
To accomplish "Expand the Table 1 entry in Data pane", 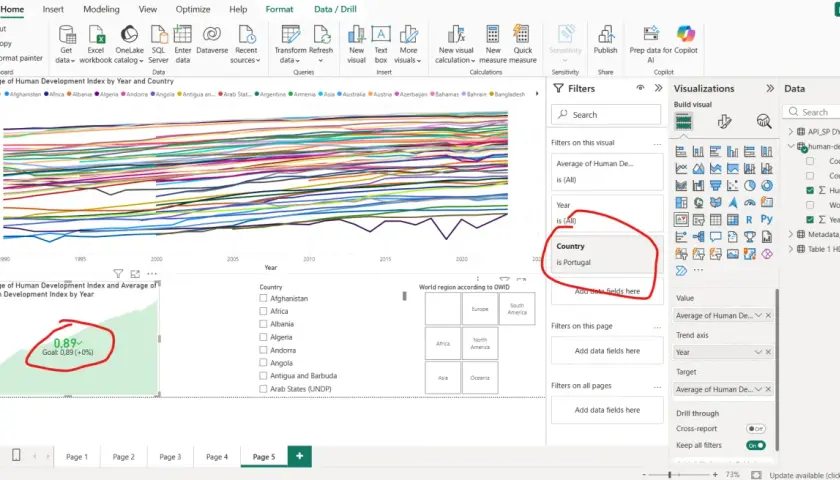I will click(791, 249).
